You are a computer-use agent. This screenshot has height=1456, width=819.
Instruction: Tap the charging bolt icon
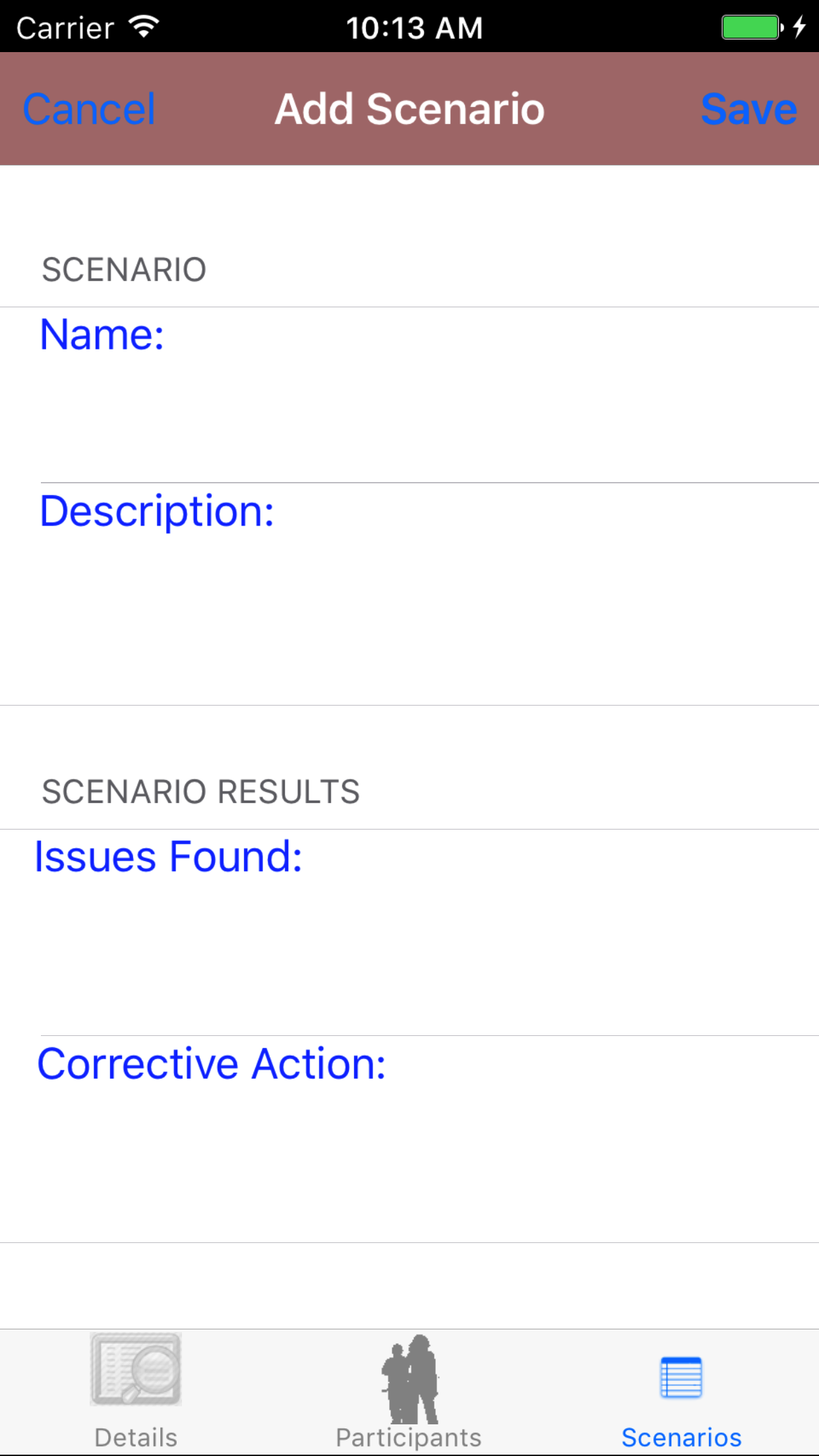[799, 28]
